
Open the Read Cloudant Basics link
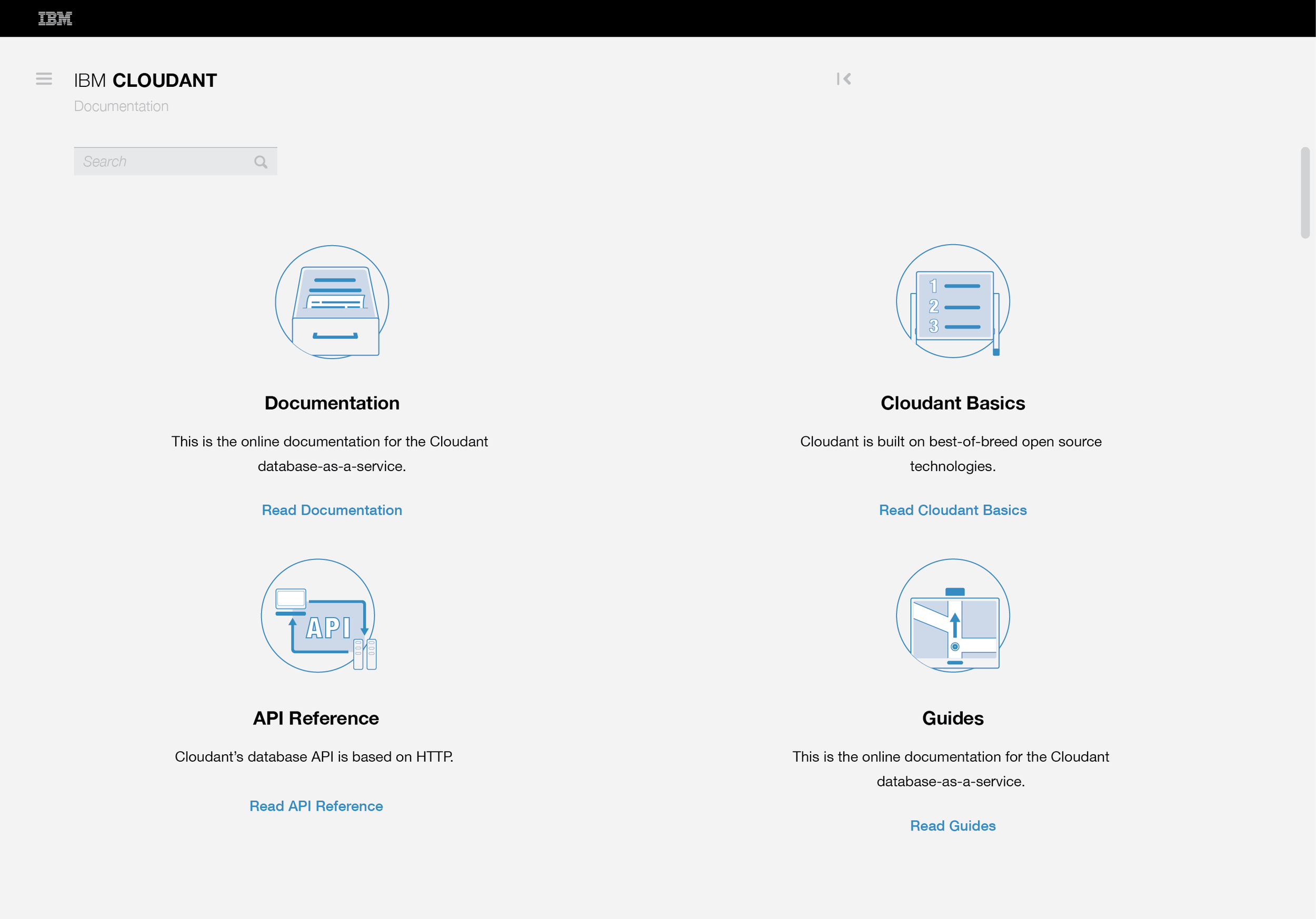(x=953, y=510)
